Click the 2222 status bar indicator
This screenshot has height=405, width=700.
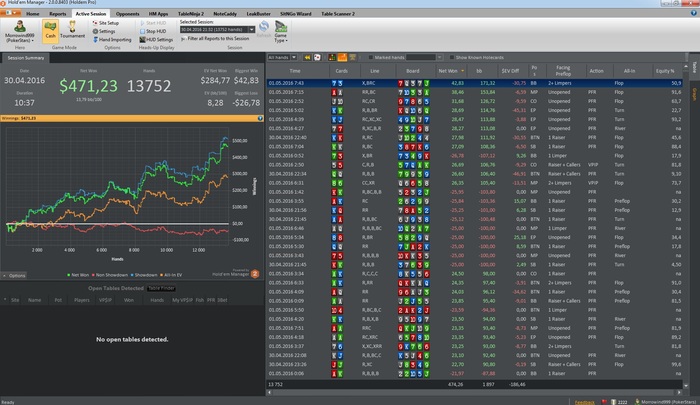619,402
